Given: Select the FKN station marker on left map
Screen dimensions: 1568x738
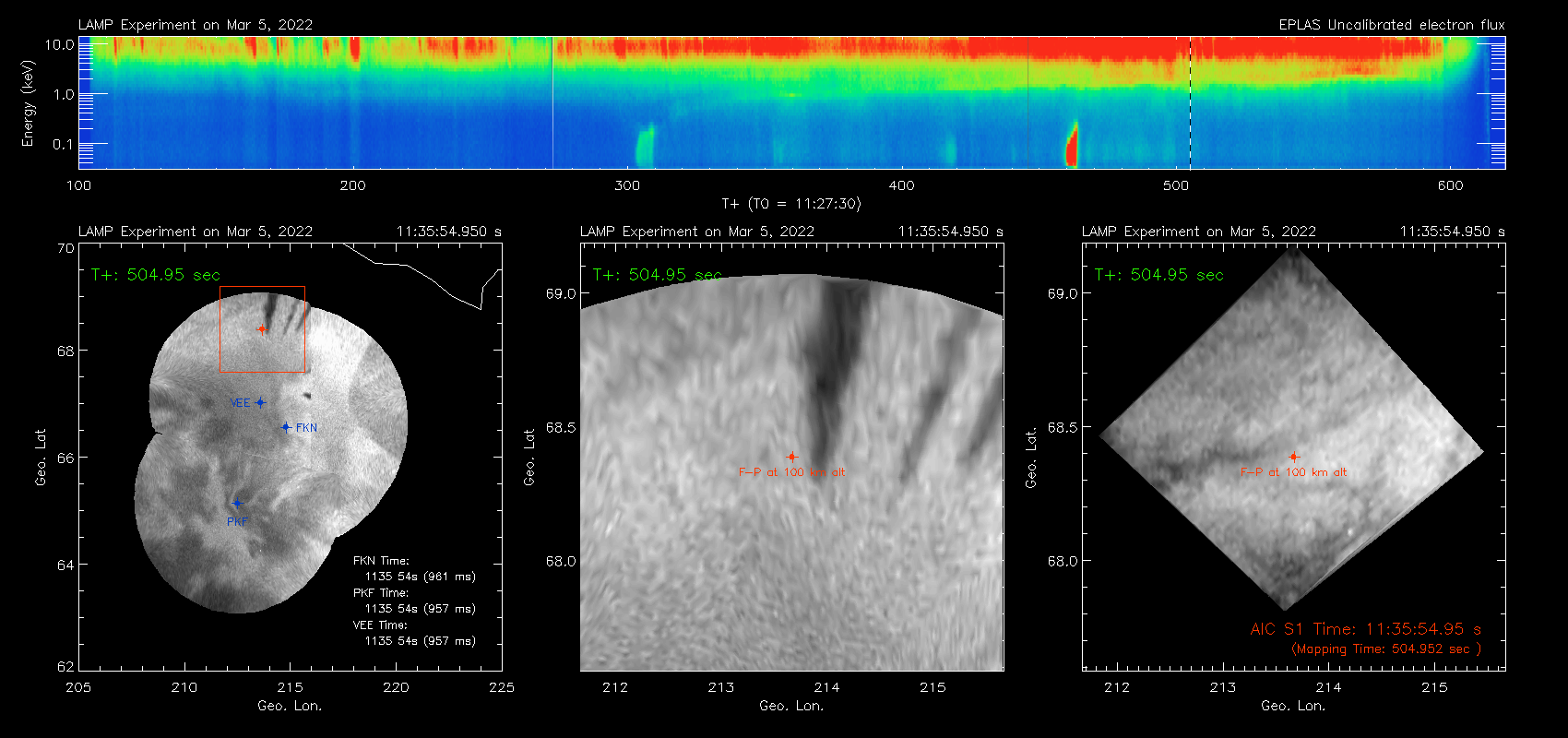Looking at the screenshot, I should (286, 427).
